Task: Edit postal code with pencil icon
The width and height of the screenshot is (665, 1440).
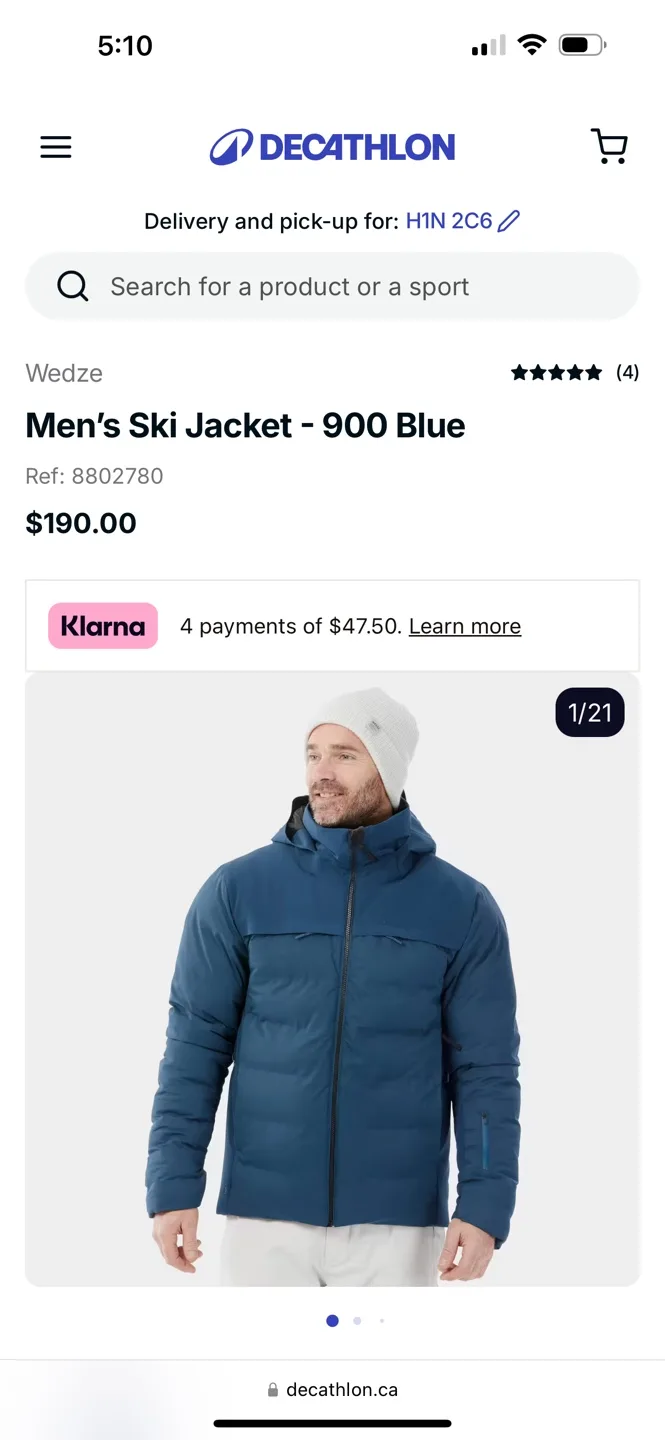Action: (509, 221)
